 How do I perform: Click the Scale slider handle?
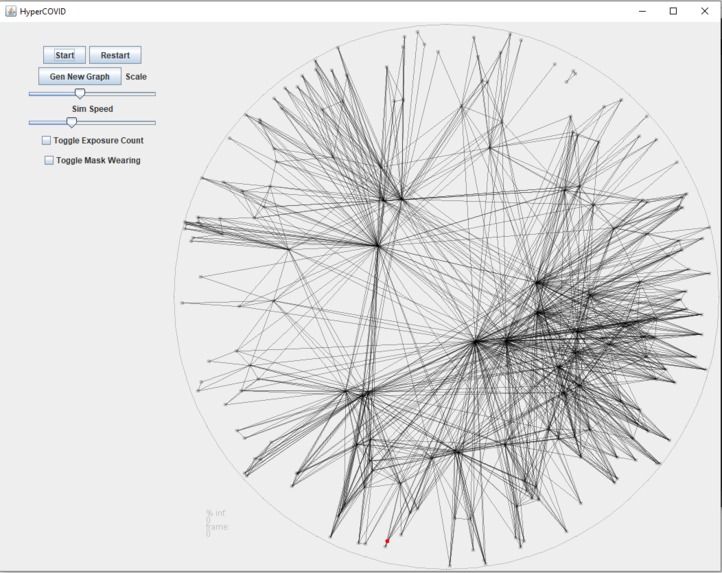[80, 94]
